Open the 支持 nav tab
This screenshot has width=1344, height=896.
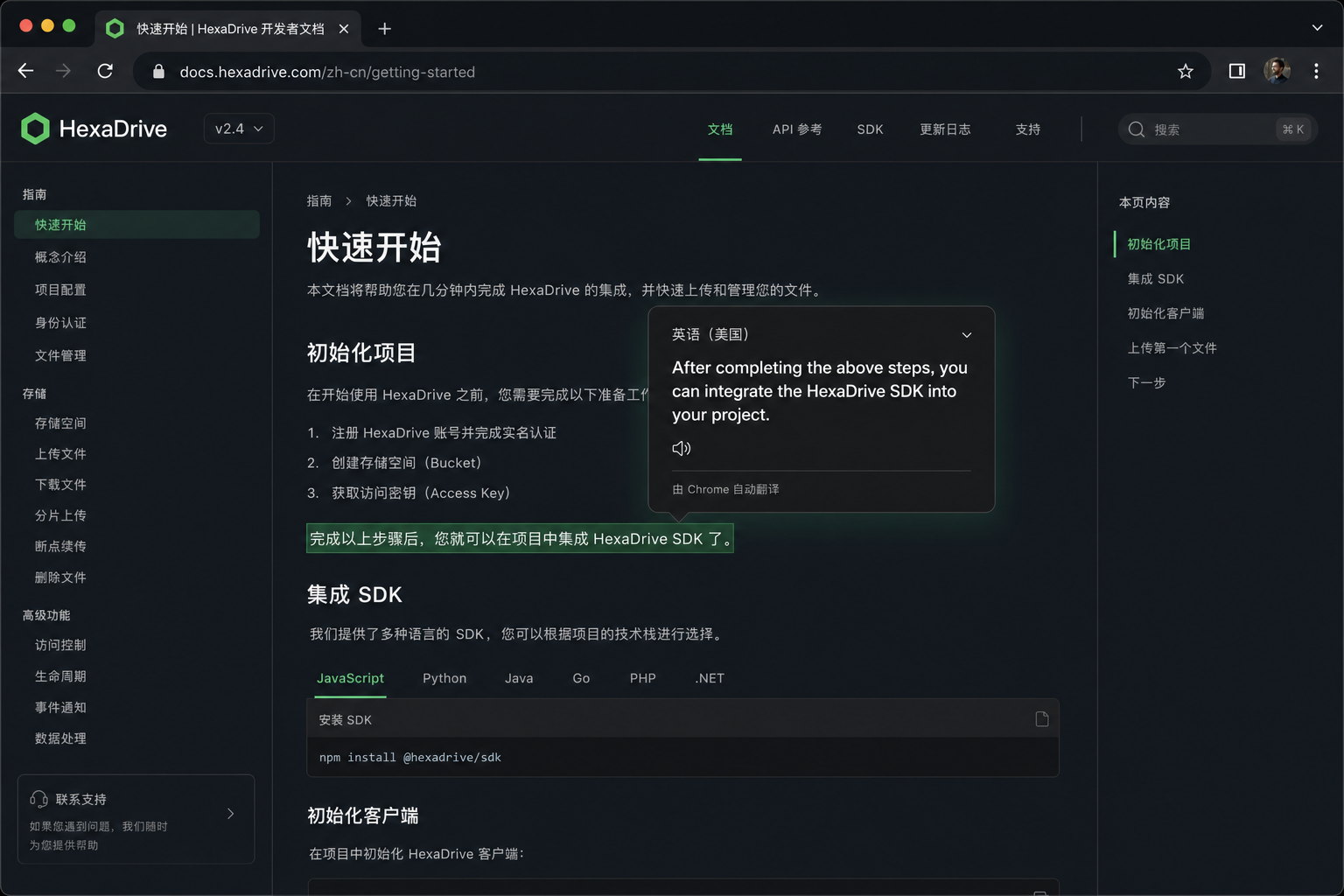coord(1028,129)
